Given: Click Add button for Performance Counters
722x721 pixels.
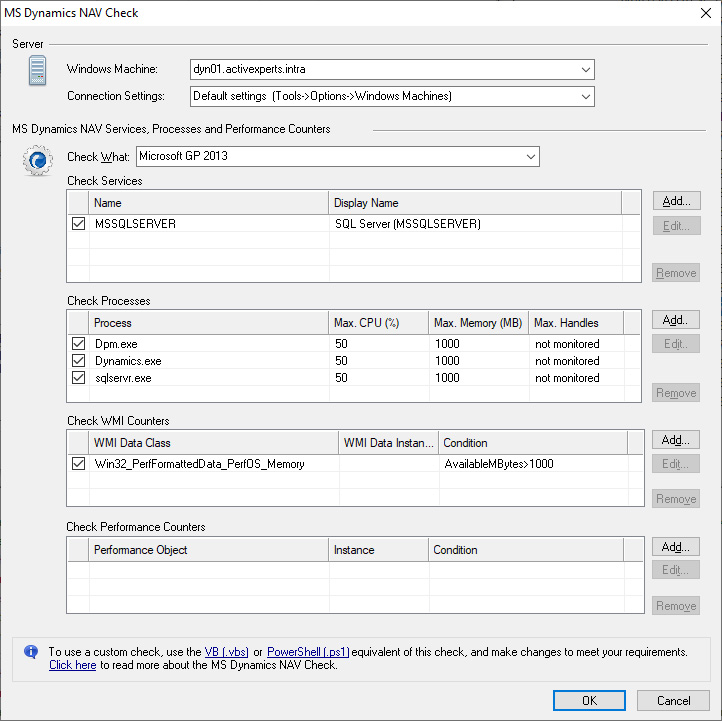Looking at the screenshot, I should tap(675, 547).
